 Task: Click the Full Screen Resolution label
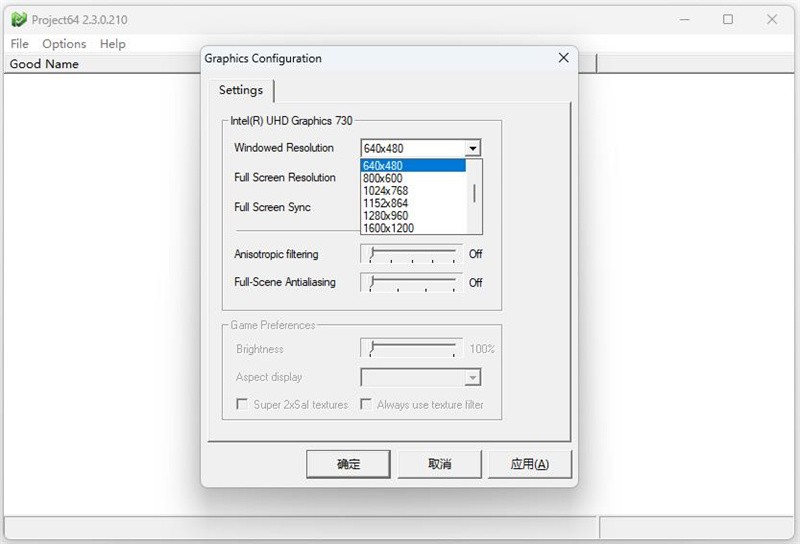(285, 178)
